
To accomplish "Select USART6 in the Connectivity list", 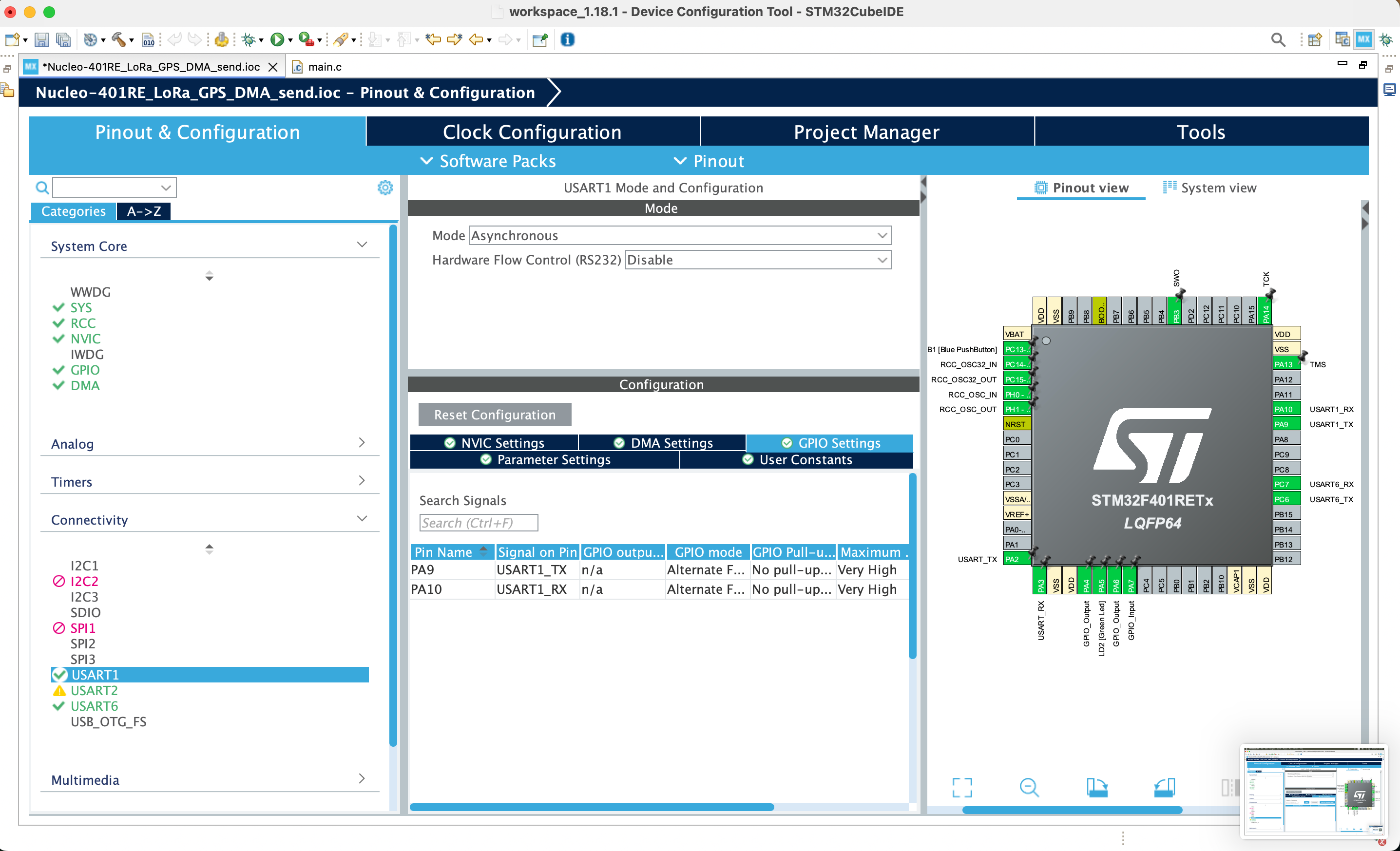I will point(94,706).
